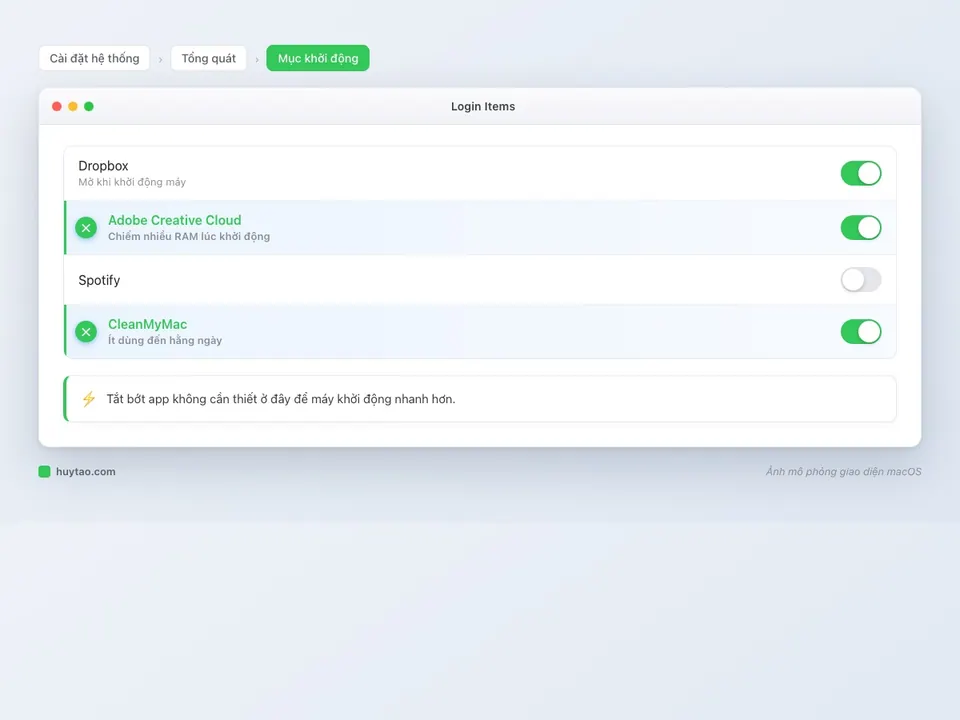
Task: Select the Mục khởi động breadcrumb
Action: click(318, 58)
